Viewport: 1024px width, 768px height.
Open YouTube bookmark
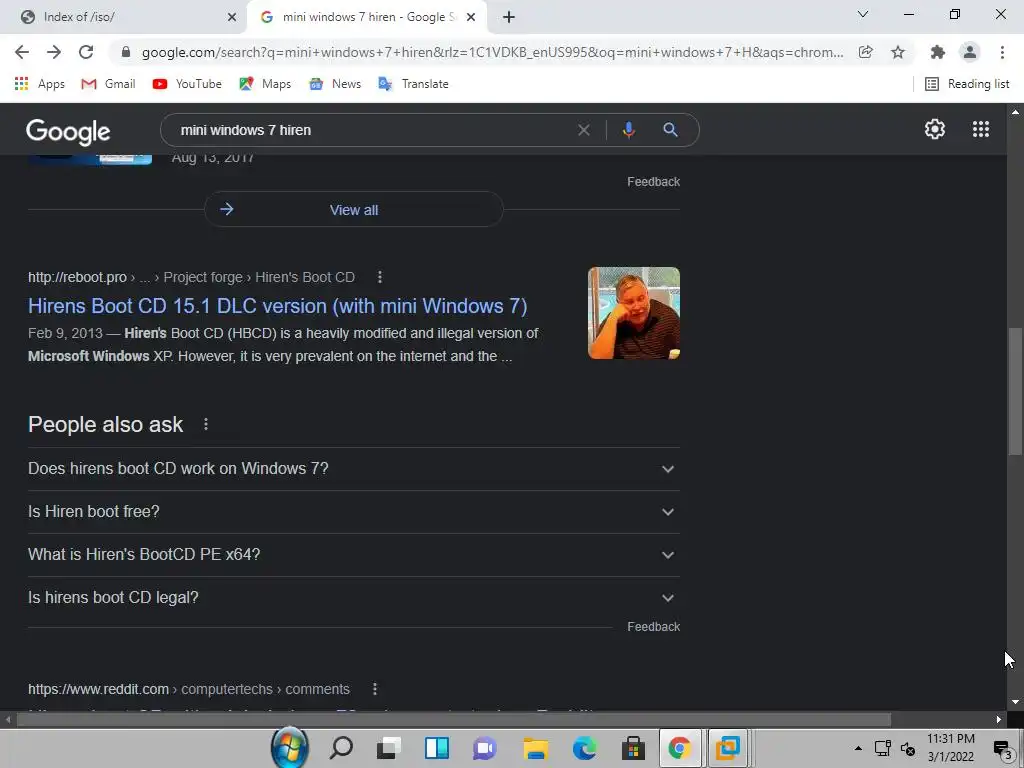pos(187,84)
